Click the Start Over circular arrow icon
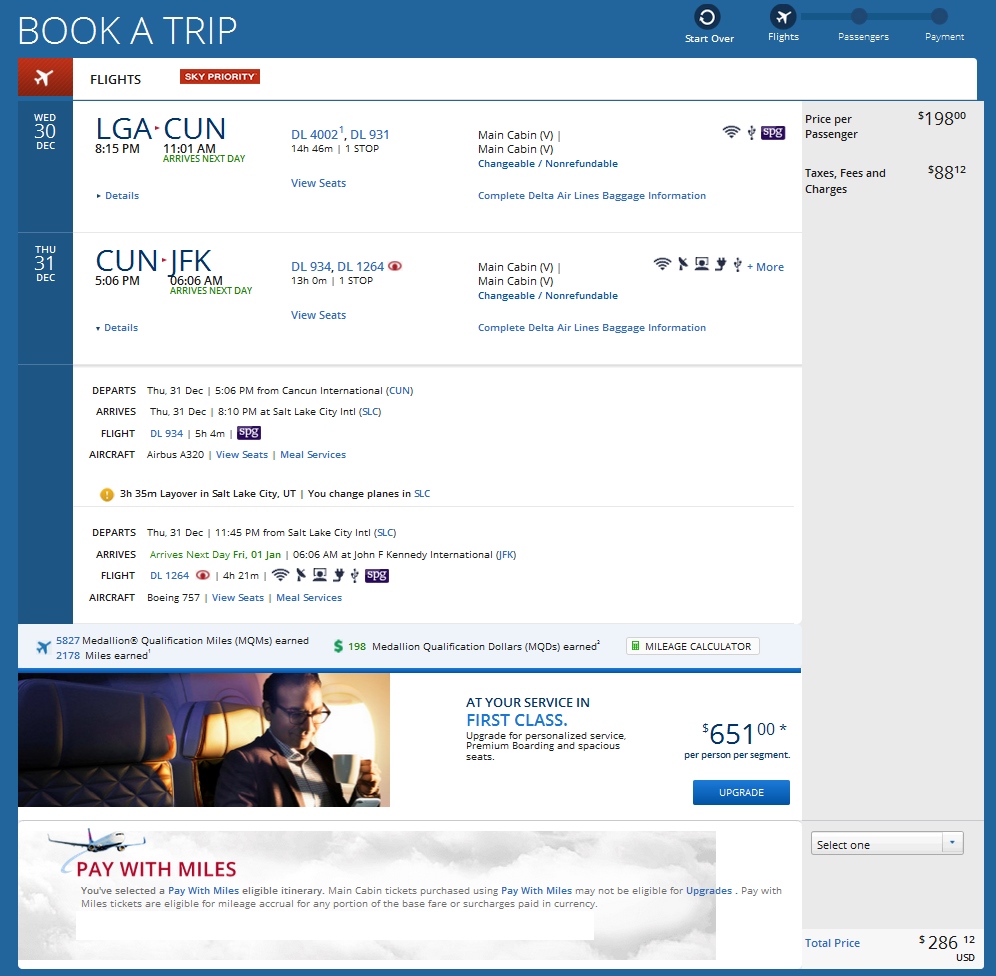Viewport: 996px width, 976px height. pyautogui.click(x=707, y=17)
